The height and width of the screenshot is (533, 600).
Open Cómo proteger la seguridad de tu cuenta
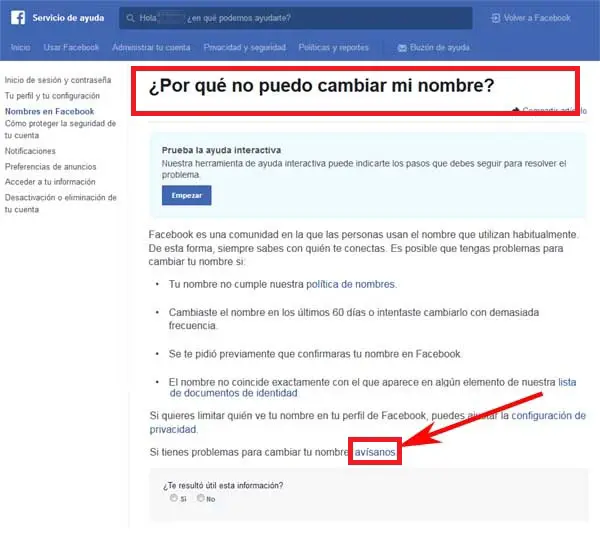coord(60,129)
